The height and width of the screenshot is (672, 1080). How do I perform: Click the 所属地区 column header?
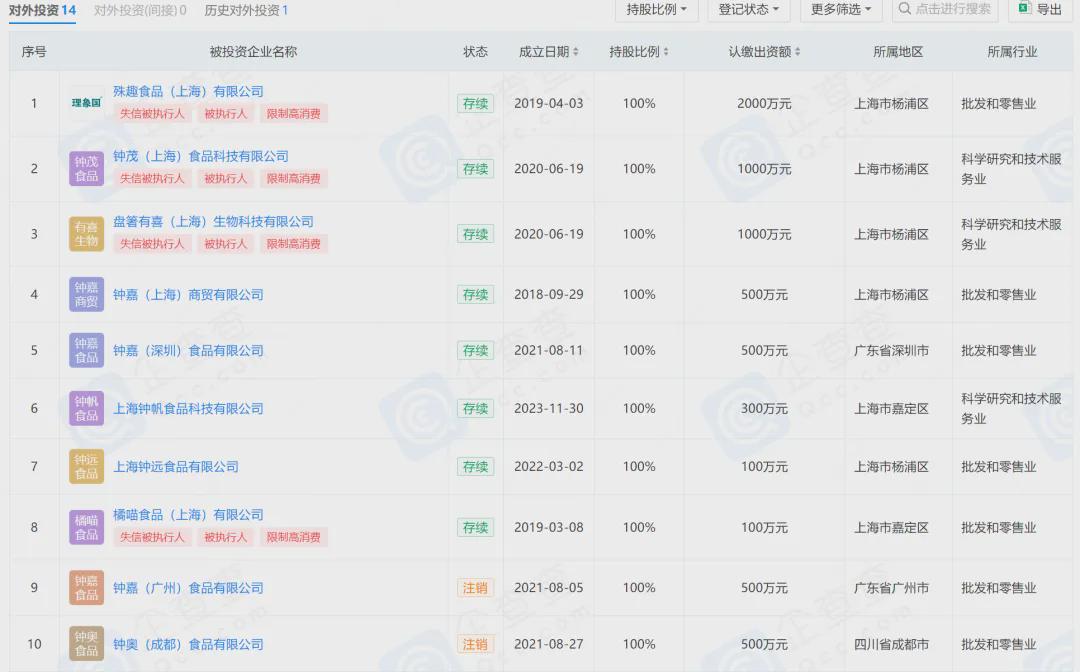(x=898, y=52)
